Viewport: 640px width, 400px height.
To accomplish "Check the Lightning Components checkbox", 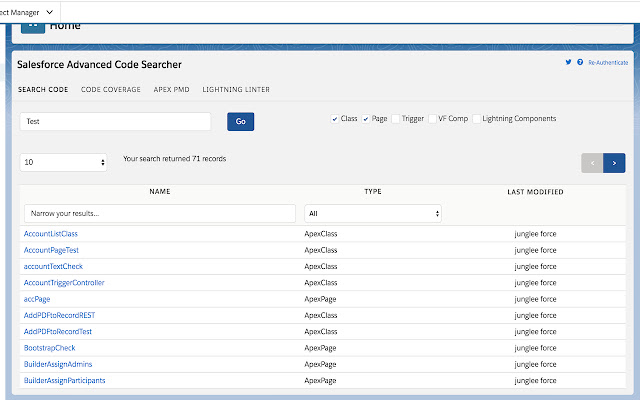I will pos(478,119).
